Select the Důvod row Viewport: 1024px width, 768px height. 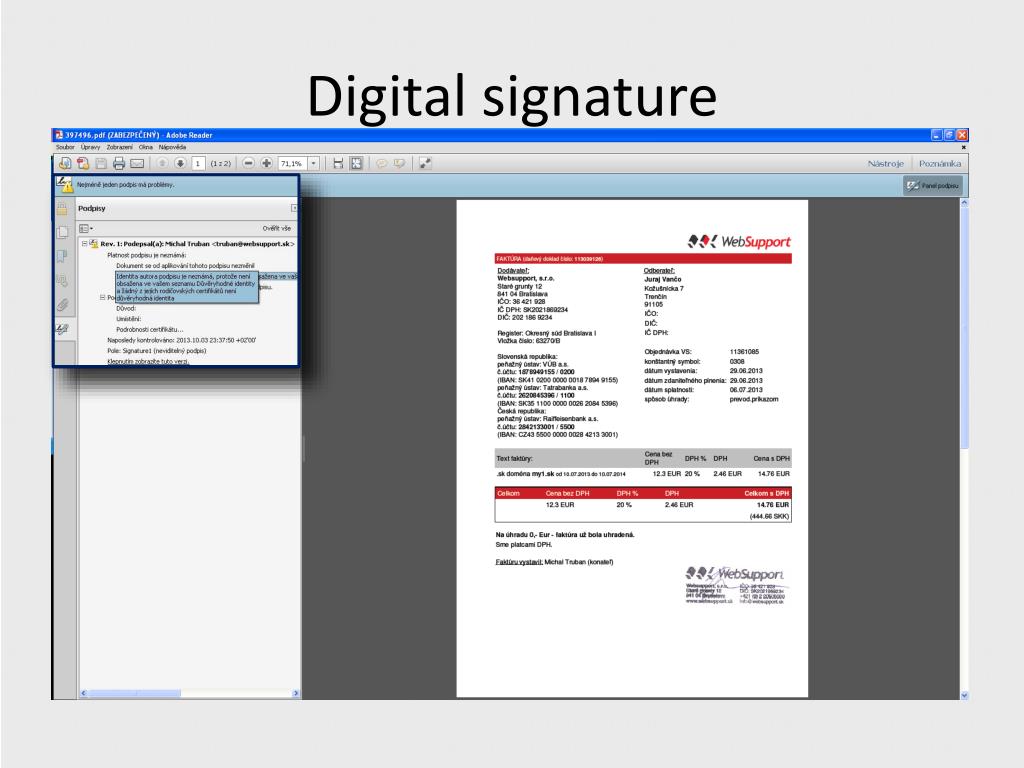(126, 308)
